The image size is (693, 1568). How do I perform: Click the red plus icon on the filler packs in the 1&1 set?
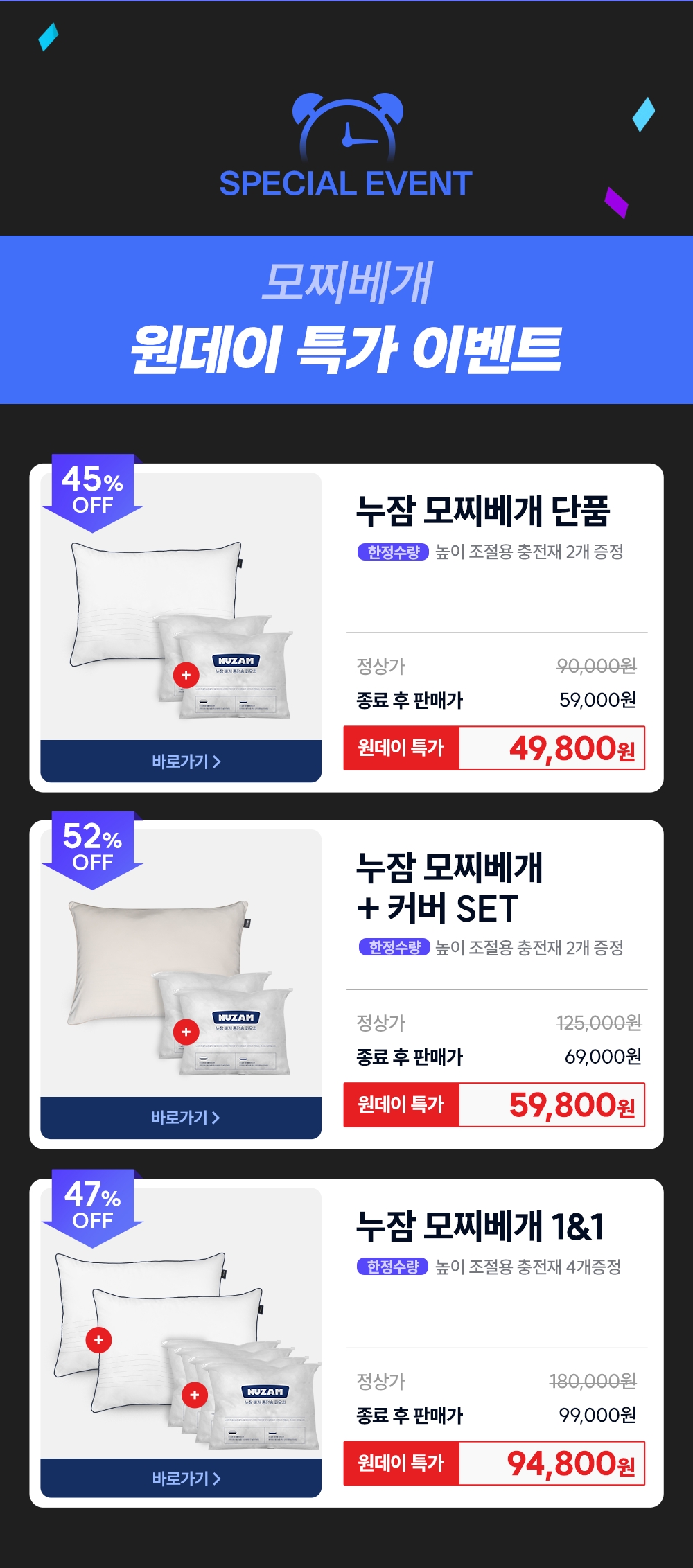[195, 1395]
